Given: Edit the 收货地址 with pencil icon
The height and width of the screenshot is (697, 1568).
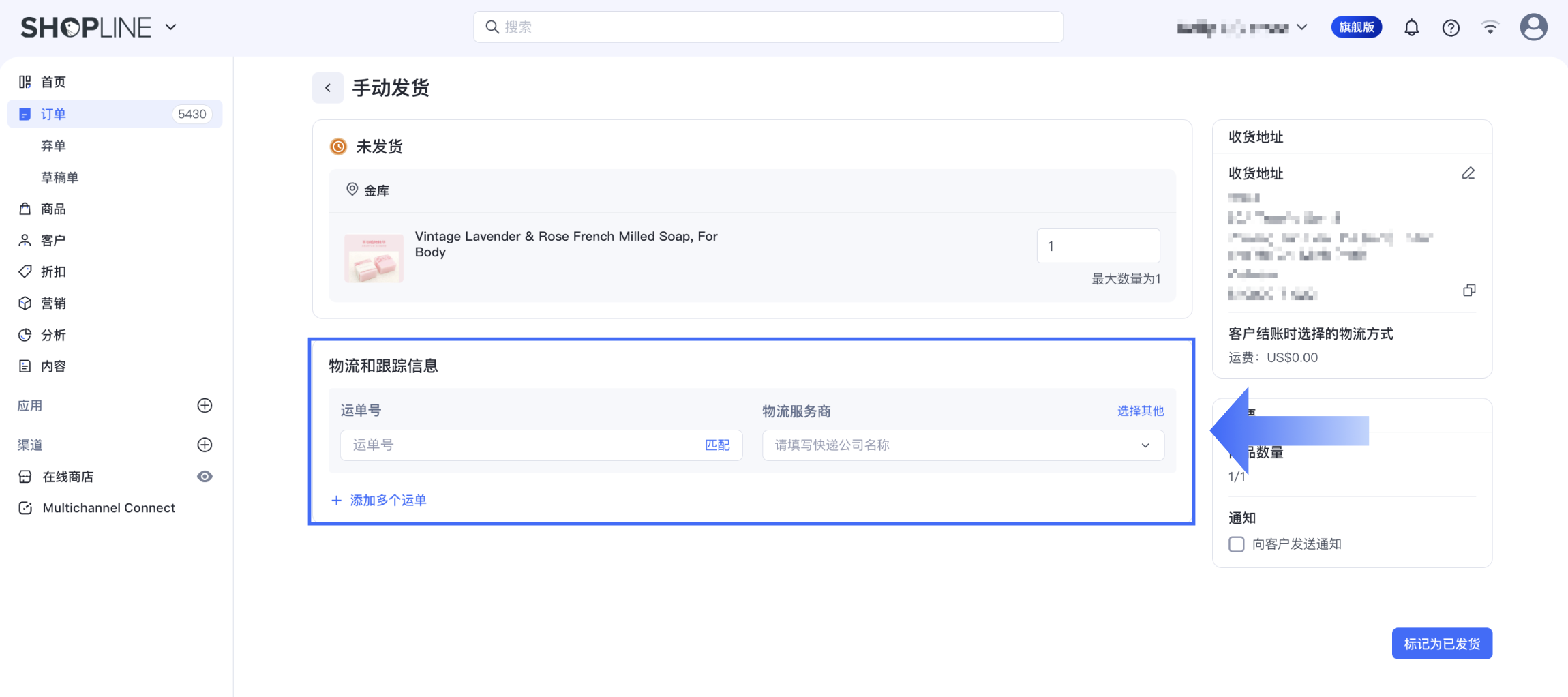Looking at the screenshot, I should tap(1468, 173).
